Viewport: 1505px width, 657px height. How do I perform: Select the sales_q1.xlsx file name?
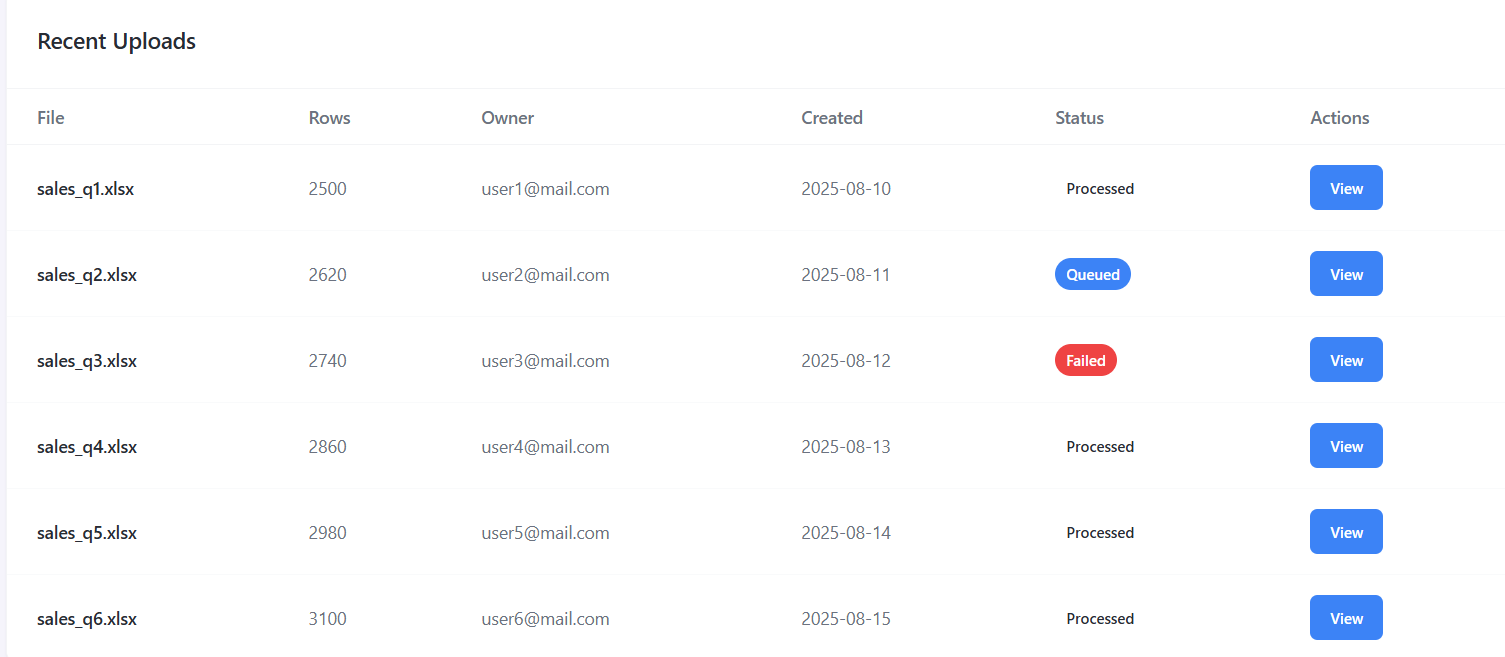(x=85, y=189)
